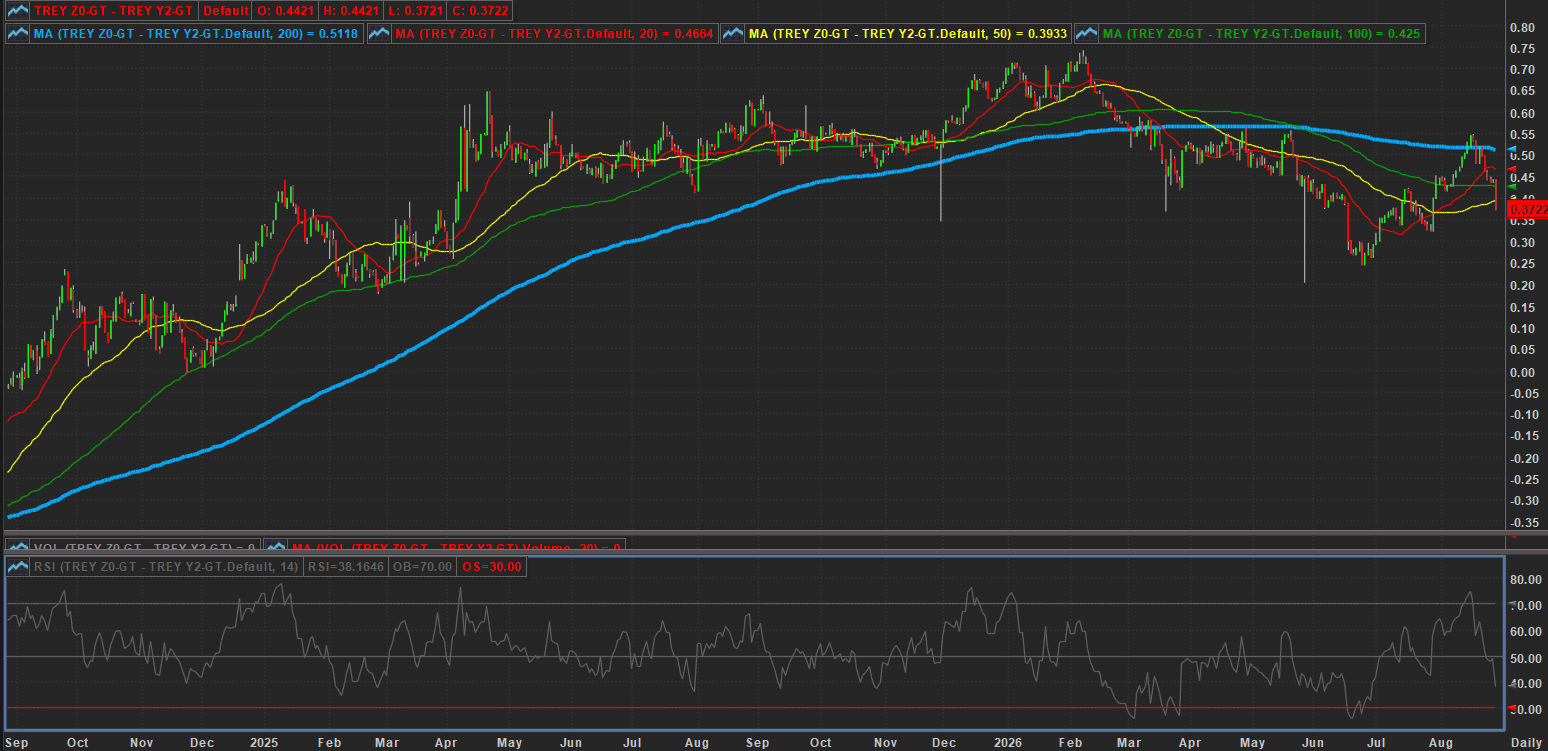
Task: Click the green 100 MA arrow marker on price axis
Action: point(1511,187)
